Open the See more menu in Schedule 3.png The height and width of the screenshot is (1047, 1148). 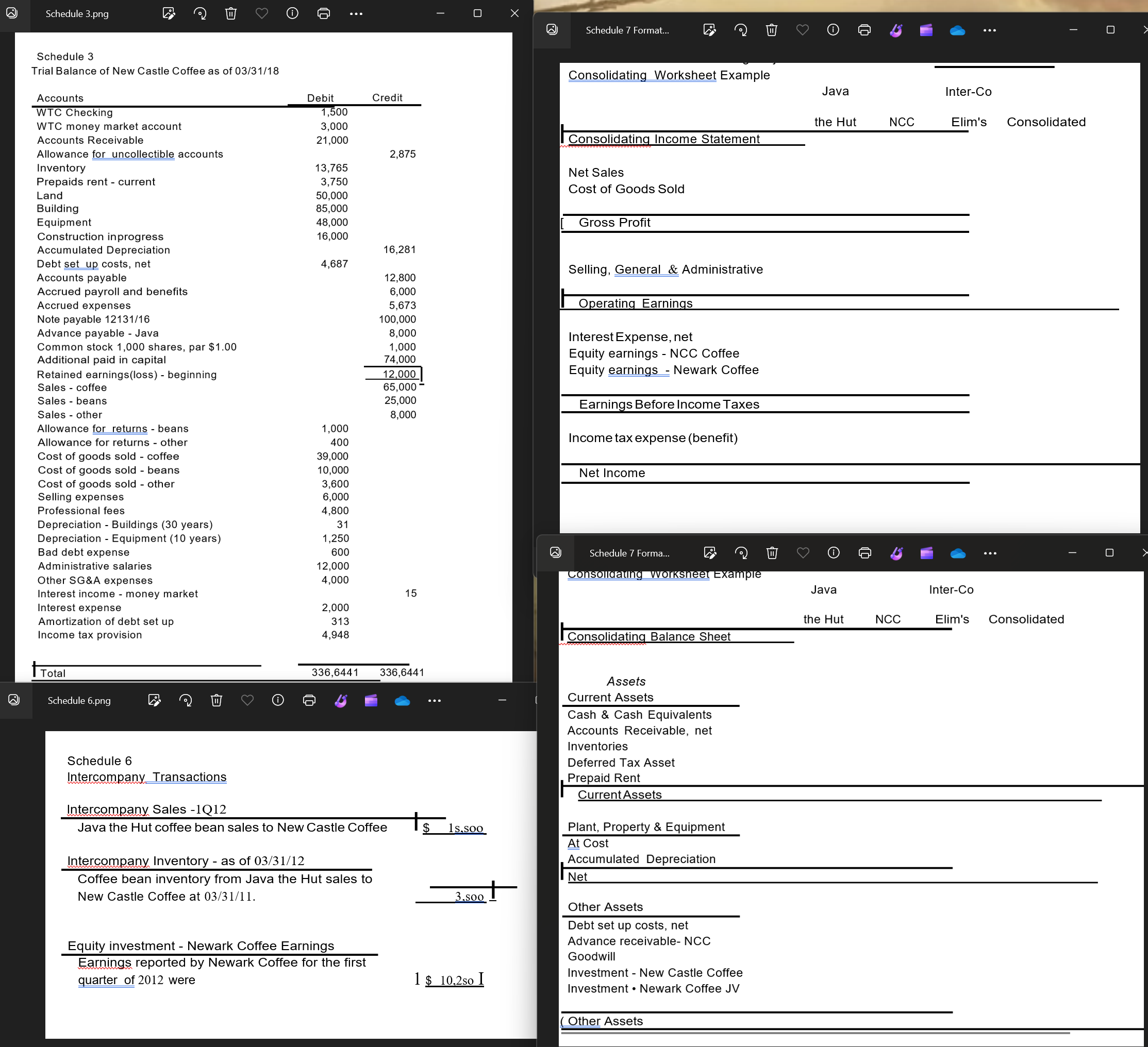[x=356, y=13]
